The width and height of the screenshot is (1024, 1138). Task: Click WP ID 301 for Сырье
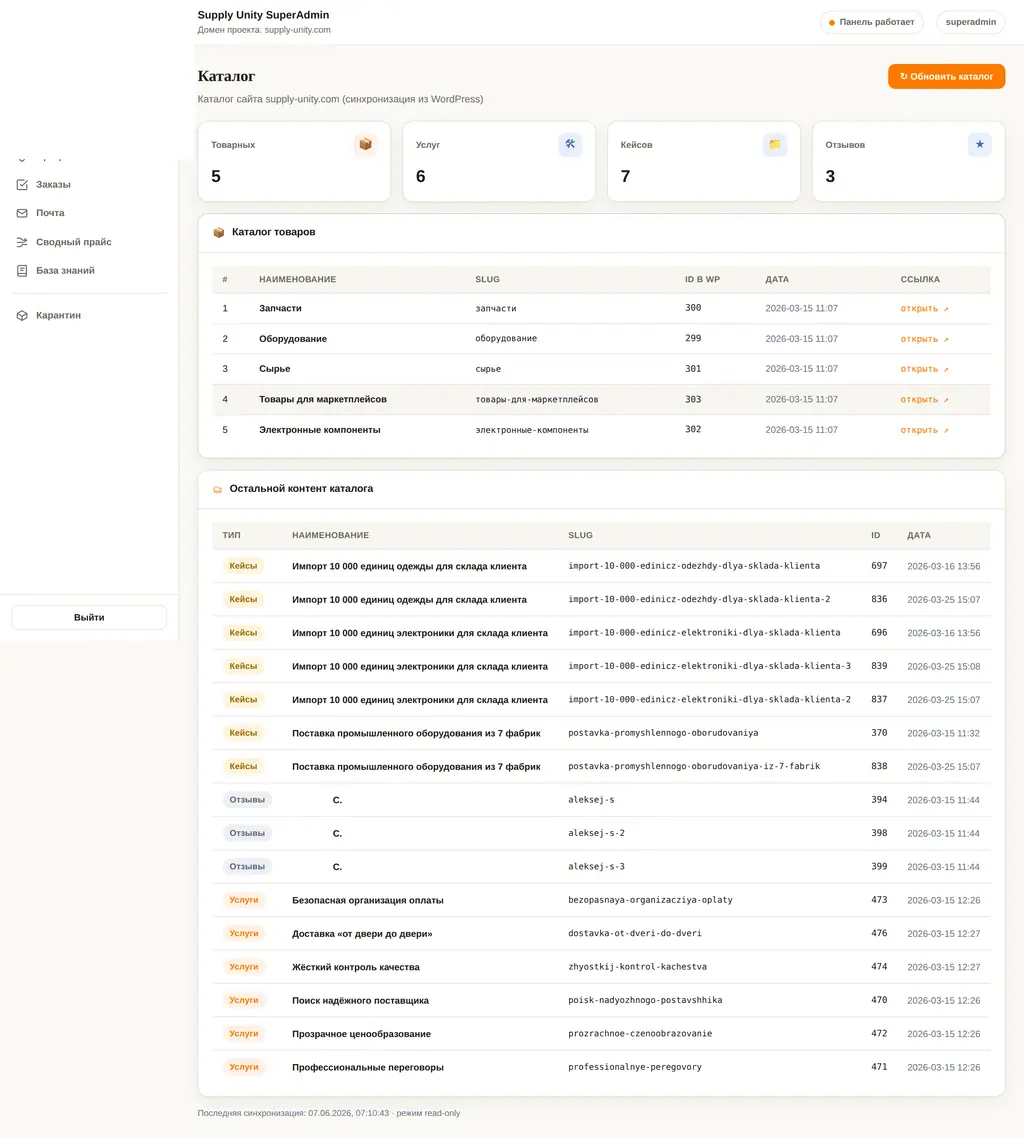pyautogui.click(x=693, y=369)
